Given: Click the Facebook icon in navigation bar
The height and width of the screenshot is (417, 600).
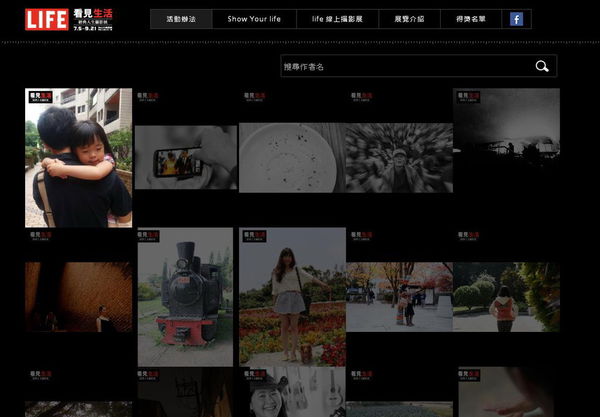Looking at the screenshot, I should tap(516, 19).
